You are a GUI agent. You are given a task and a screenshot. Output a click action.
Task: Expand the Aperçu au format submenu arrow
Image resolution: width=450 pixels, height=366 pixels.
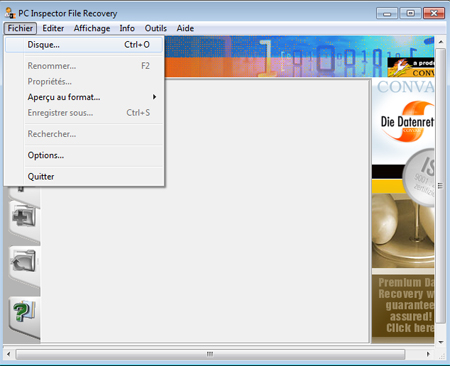(154, 97)
